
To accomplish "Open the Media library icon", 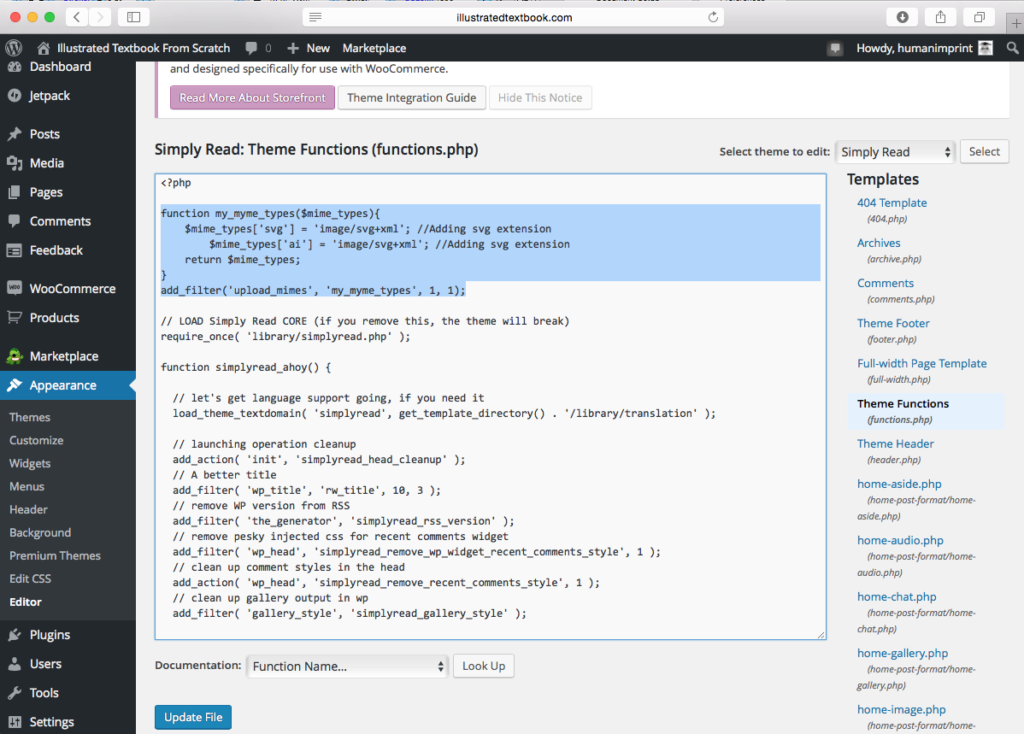I will tap(15, 163).
